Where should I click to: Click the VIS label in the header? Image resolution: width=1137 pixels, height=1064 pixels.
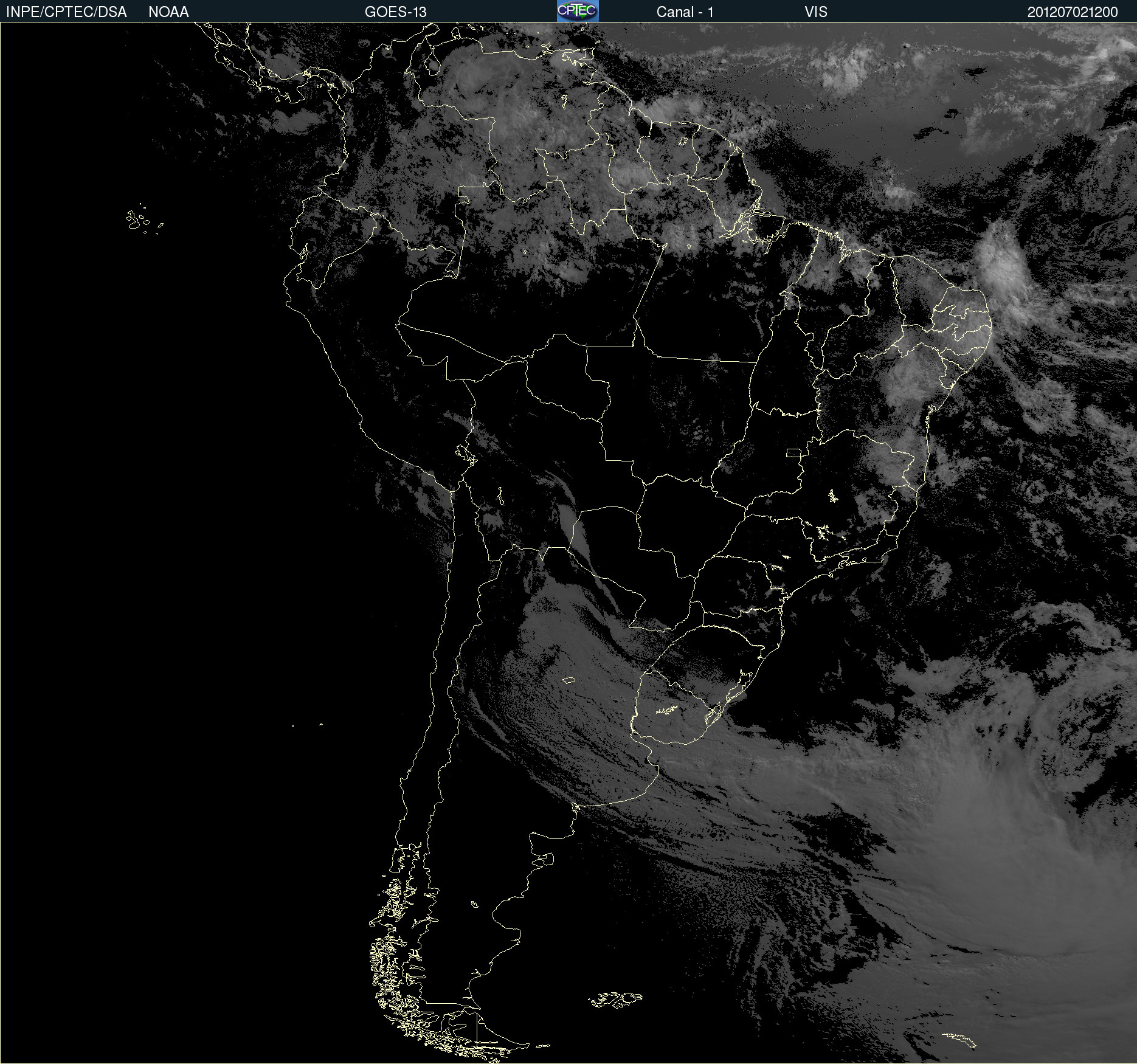[816, 12]
